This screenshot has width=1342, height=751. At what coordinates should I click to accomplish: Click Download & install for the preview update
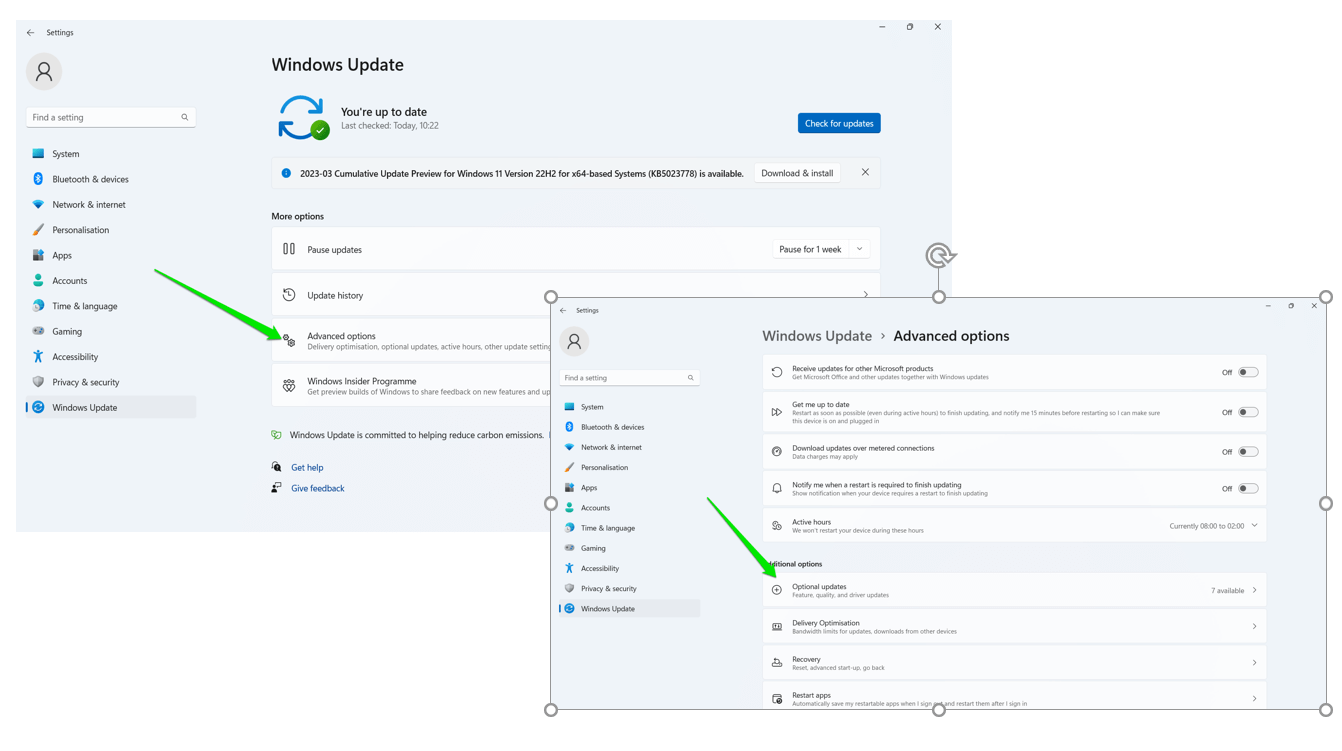[797, 173]
